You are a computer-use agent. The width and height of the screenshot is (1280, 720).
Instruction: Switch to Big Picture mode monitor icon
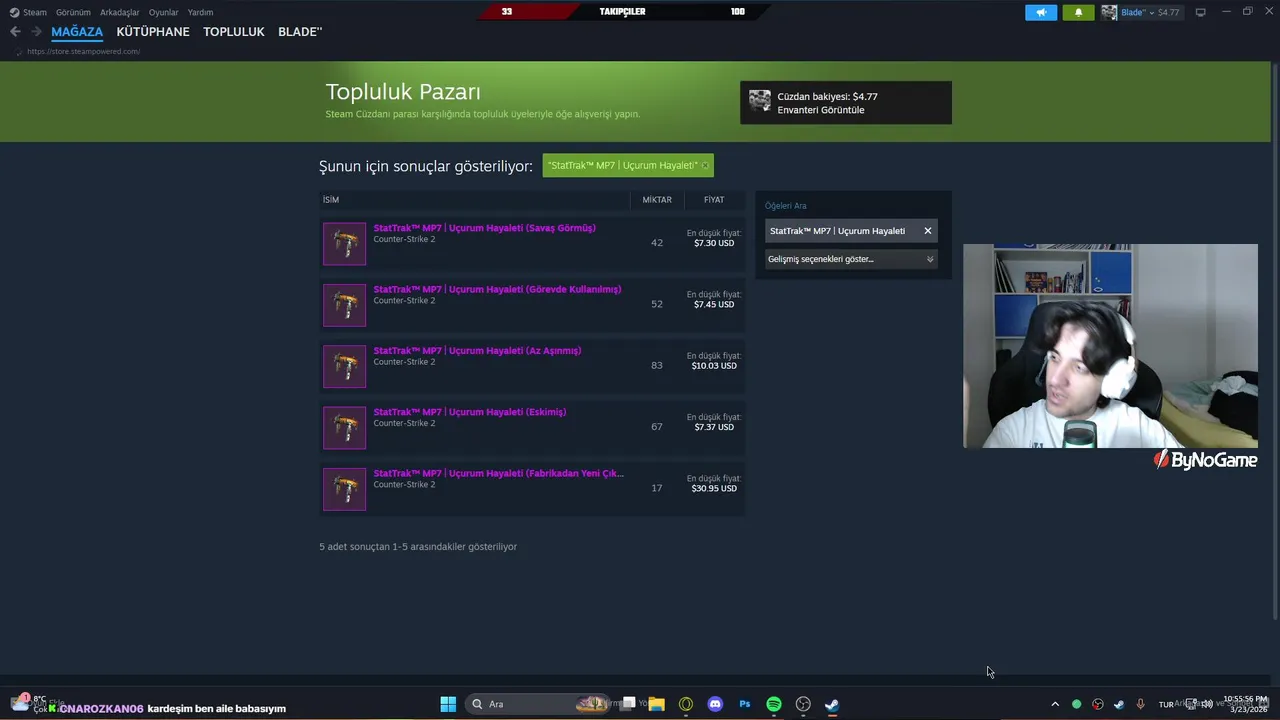point(1200,12)
